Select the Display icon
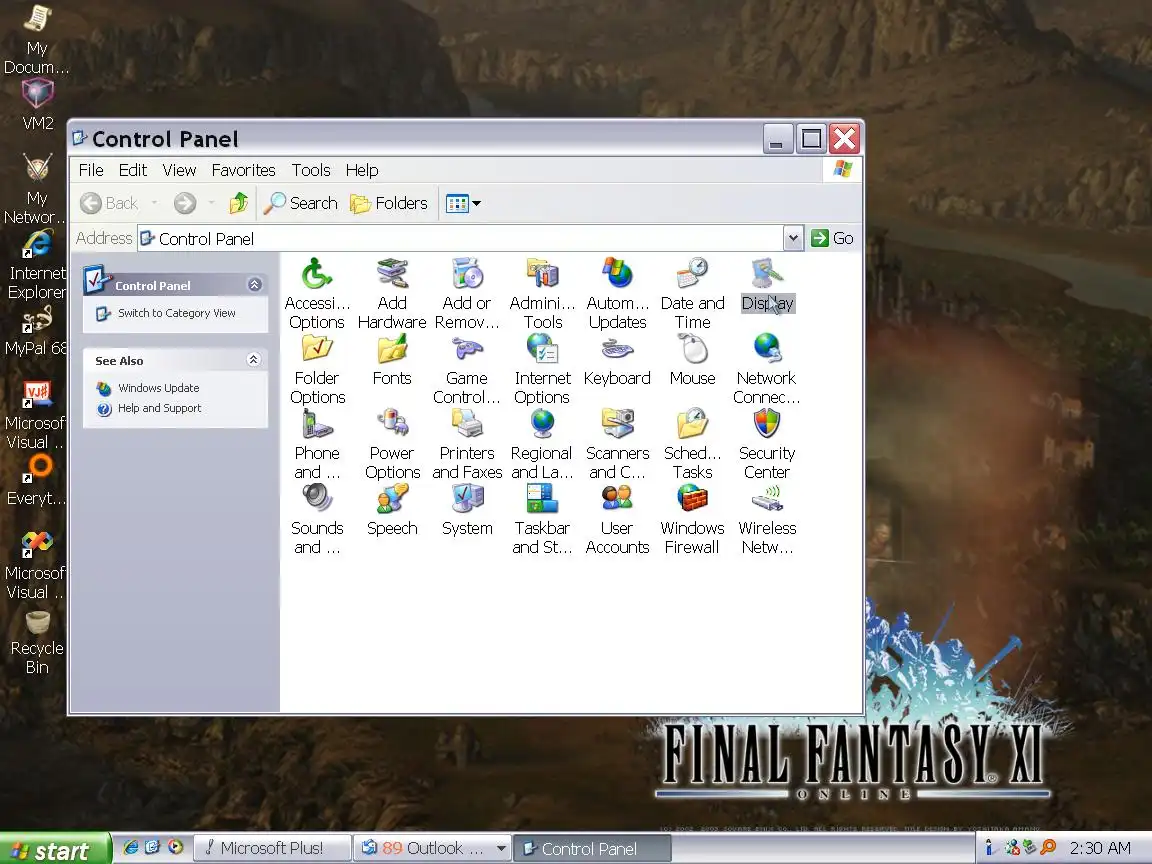Image resolution: width=1152 pixels, height=864 pixels. tap(767, 284)
